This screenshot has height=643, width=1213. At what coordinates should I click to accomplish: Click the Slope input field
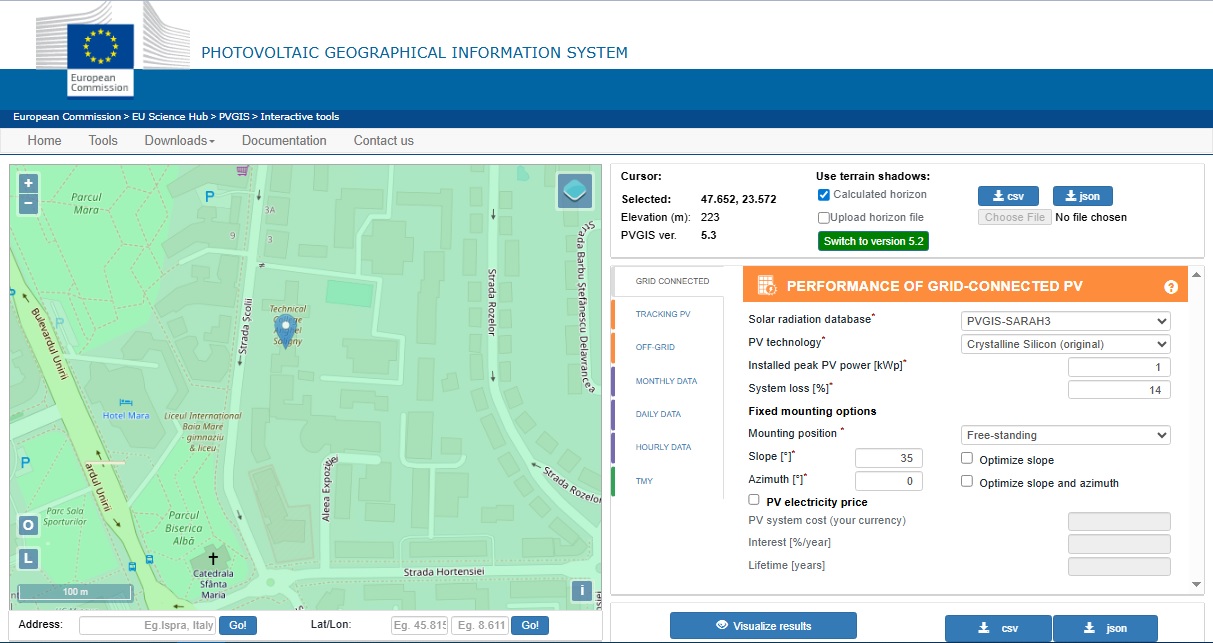[x=888, y=458]
